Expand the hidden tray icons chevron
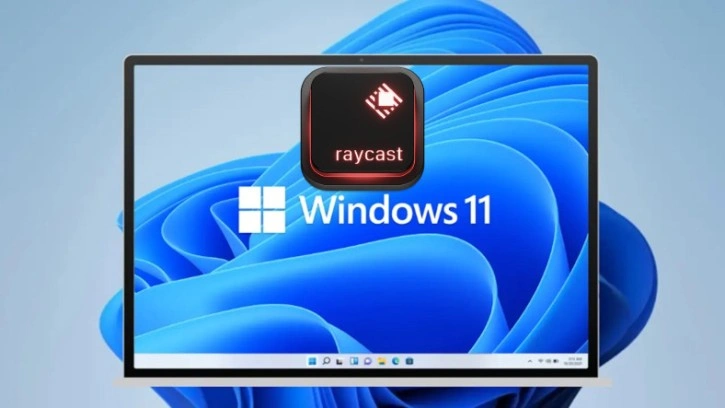The image size is (725, 408). [530, 361]
